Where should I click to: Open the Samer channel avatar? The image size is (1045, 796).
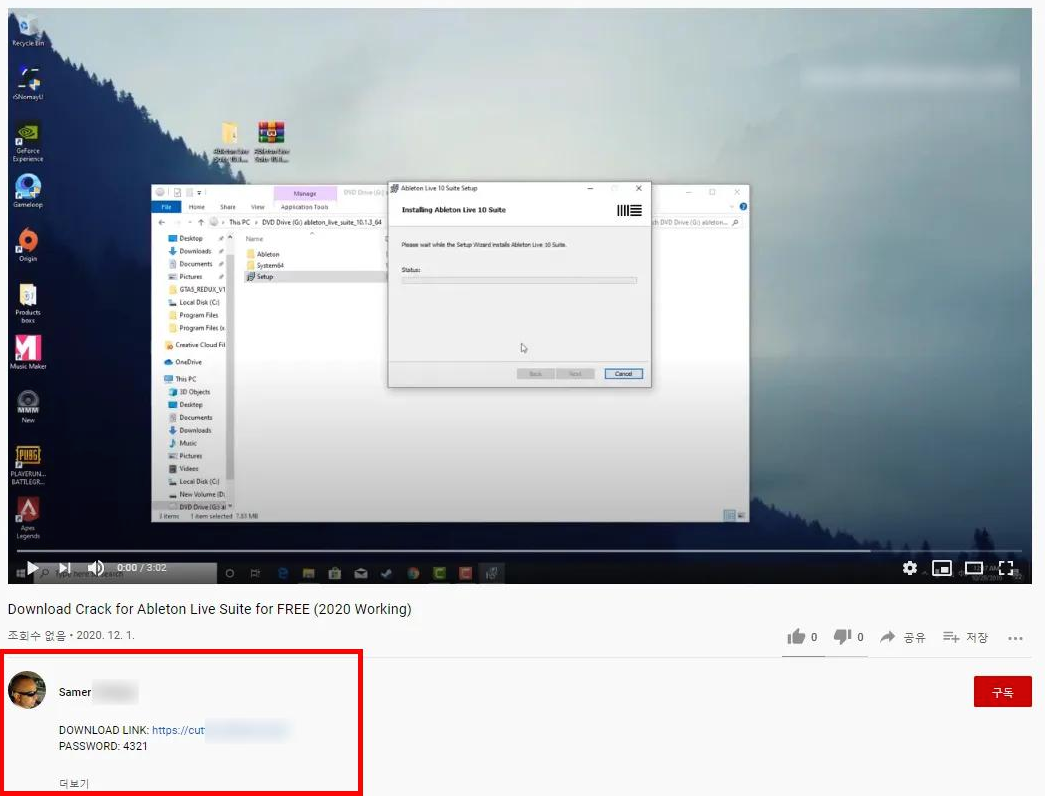click(x=27, y=690)
